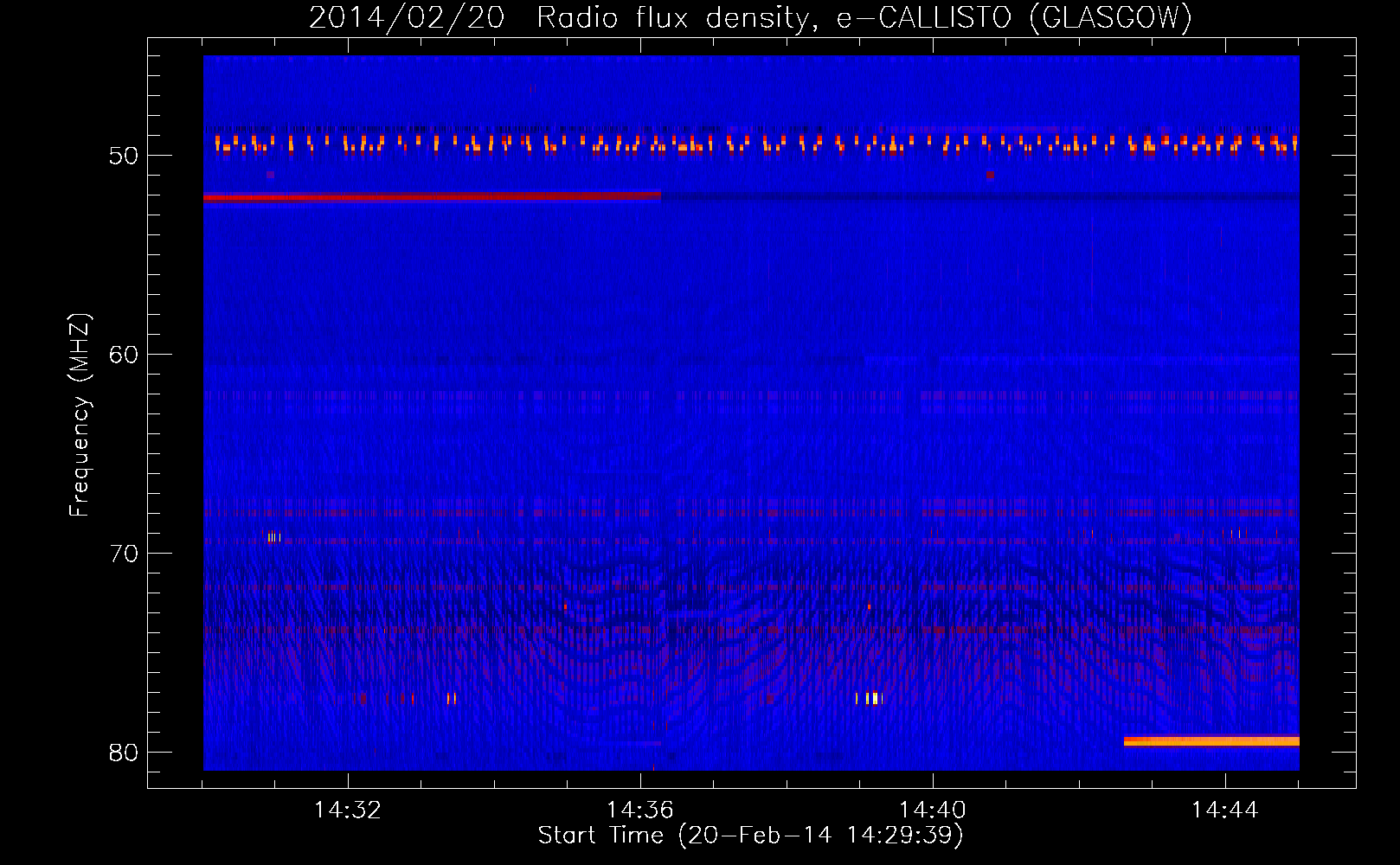Click the 14:32 time tick label
Image resolution: width=1400 pixels, height=865 pixels.
[x=347, y=811]
